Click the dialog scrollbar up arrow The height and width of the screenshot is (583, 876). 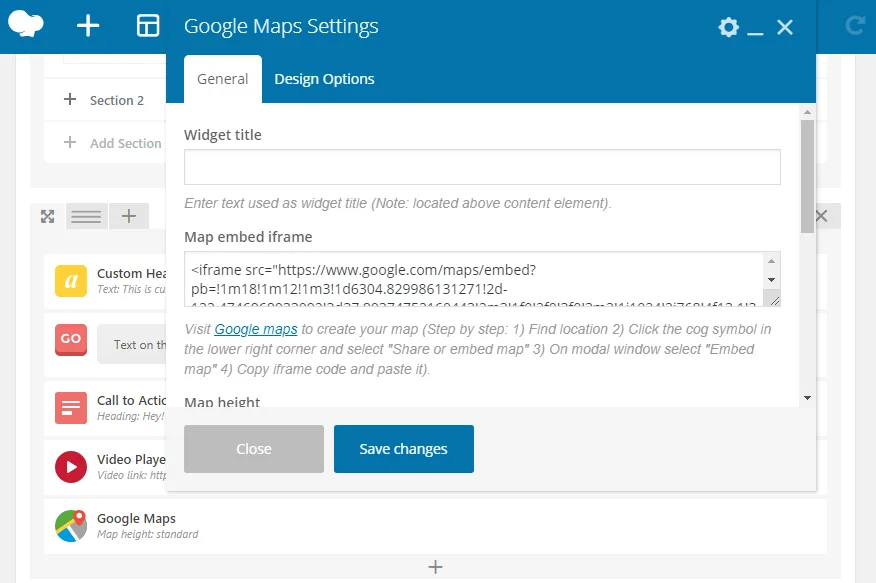[x=807, y=112]
